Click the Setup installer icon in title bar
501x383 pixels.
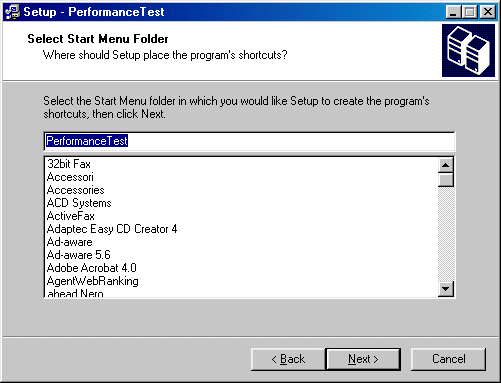pyautogui.click(x=12, y=12)
